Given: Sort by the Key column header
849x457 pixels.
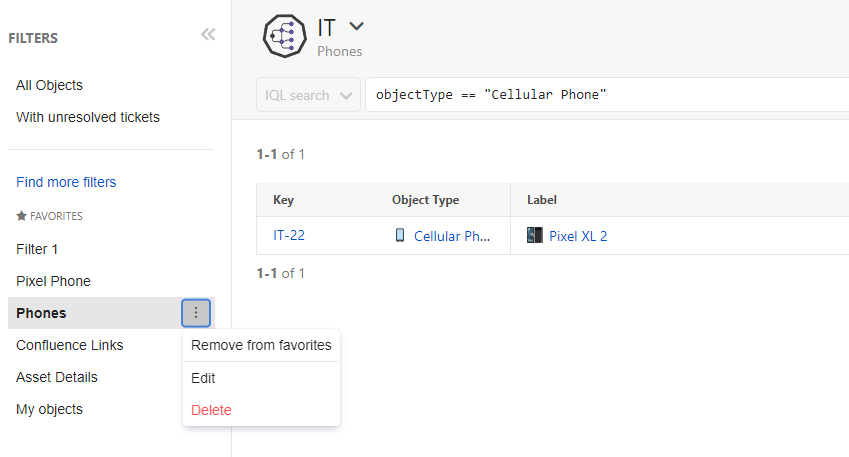Looking at the screenshot, I should pos(283,200).
